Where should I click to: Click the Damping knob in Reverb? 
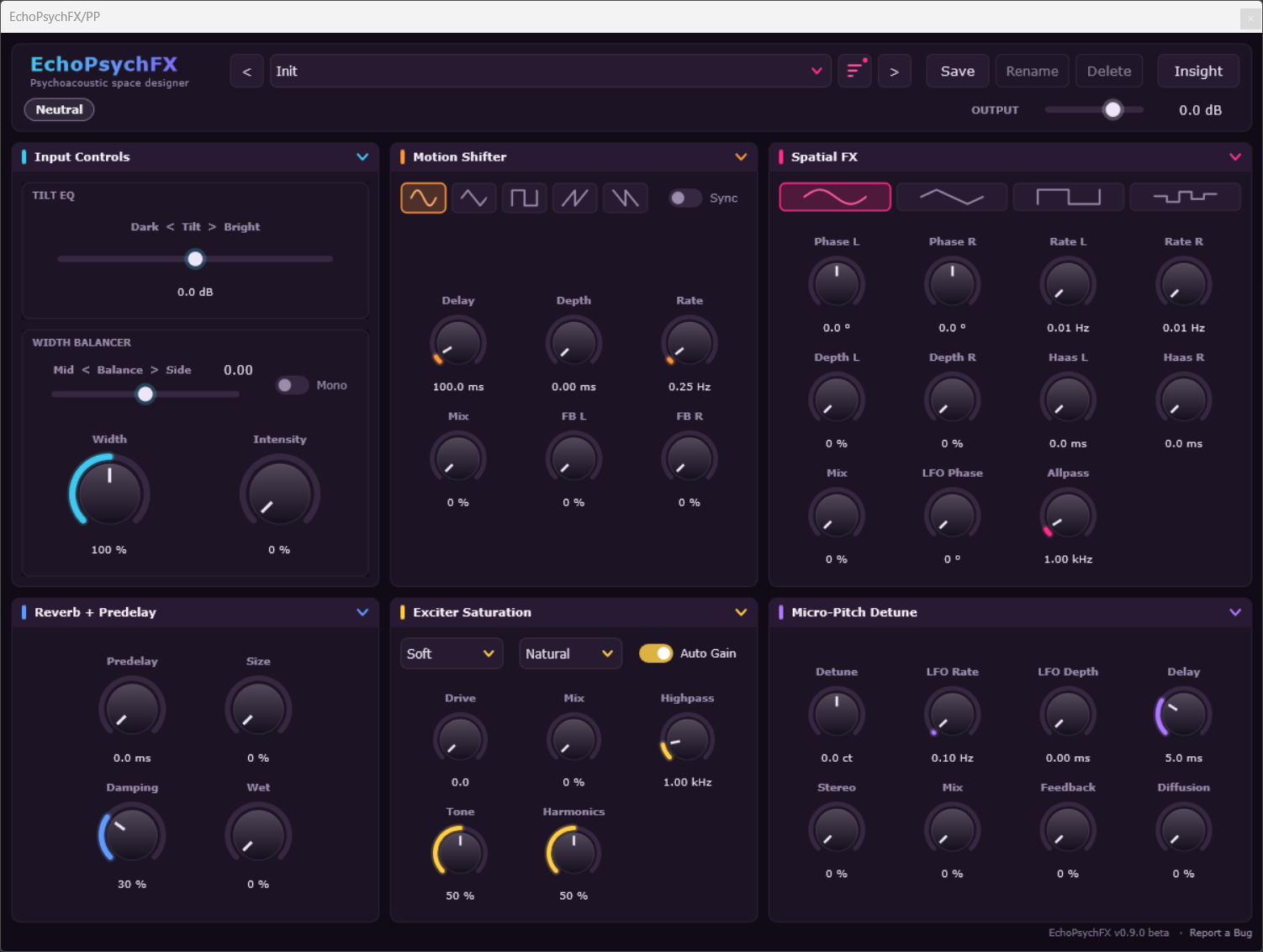pos(132,834)
